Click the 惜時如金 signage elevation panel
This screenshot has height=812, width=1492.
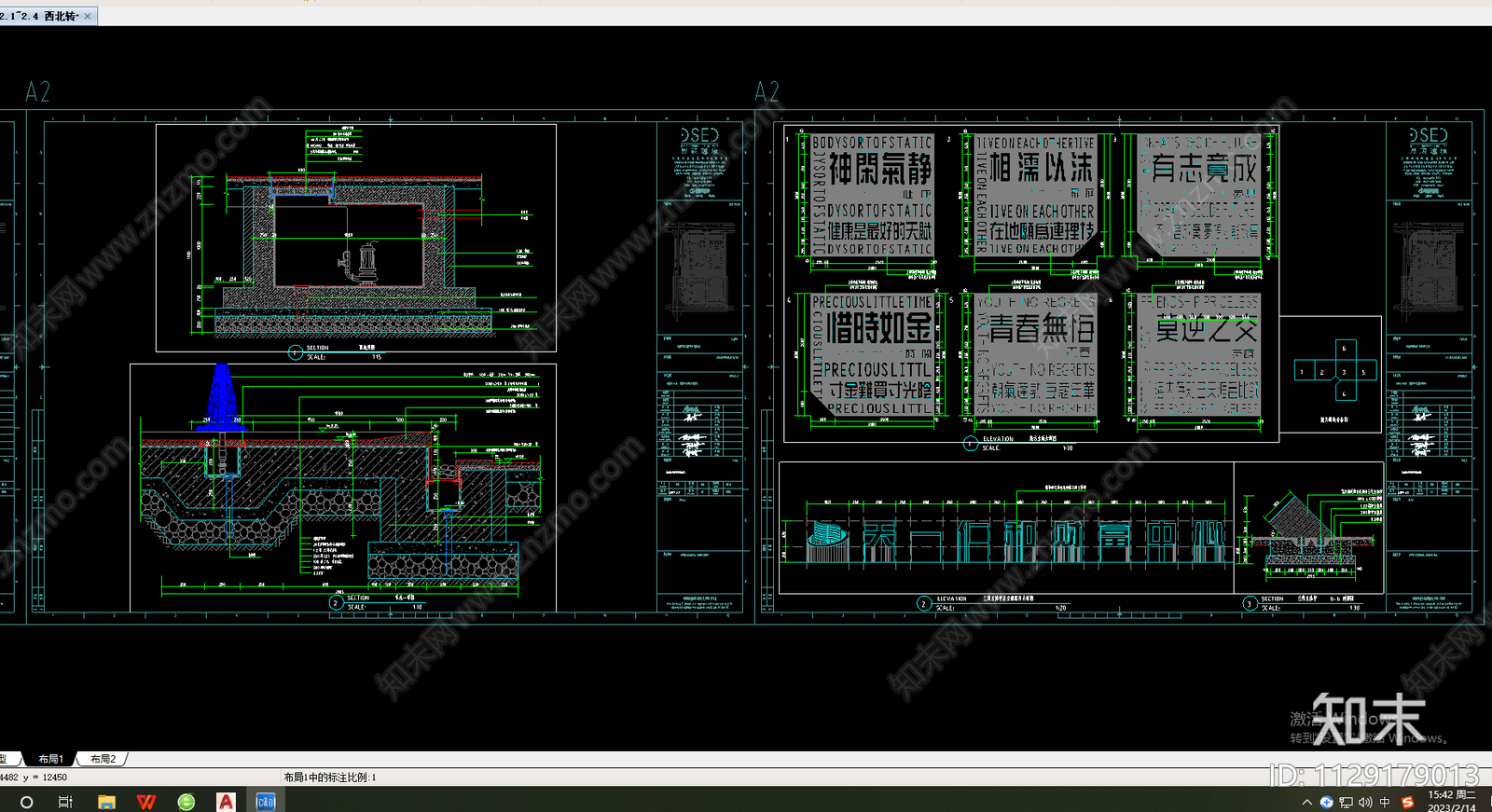872,355
